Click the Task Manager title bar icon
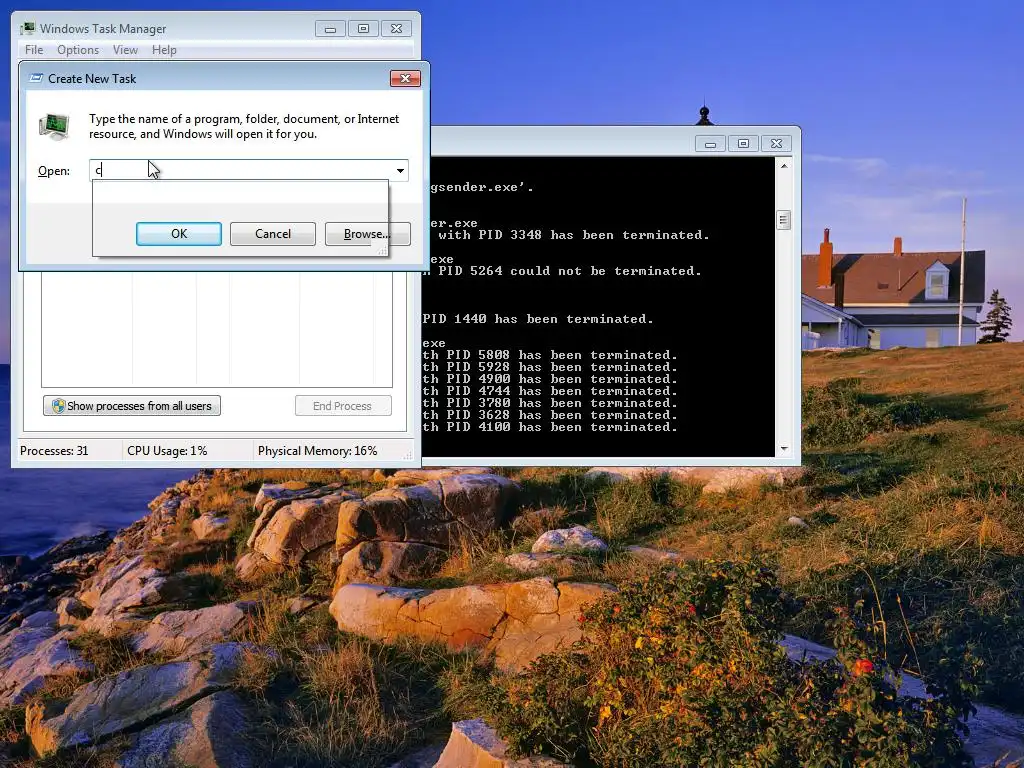1024x768 pixels. 27,29
